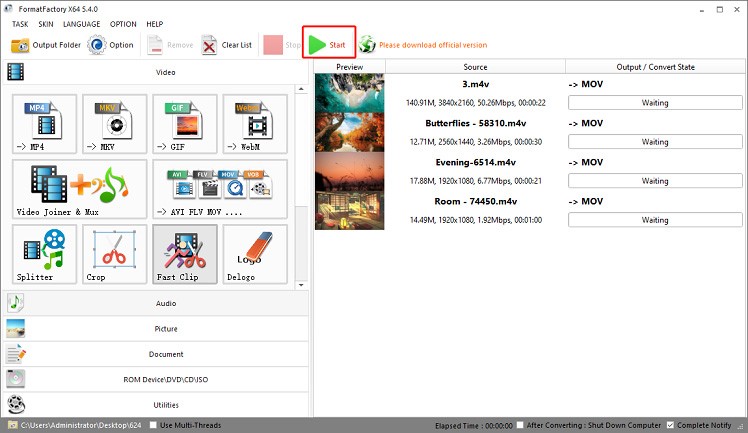Open the Output Folder toolbar button

coord(45,45)
